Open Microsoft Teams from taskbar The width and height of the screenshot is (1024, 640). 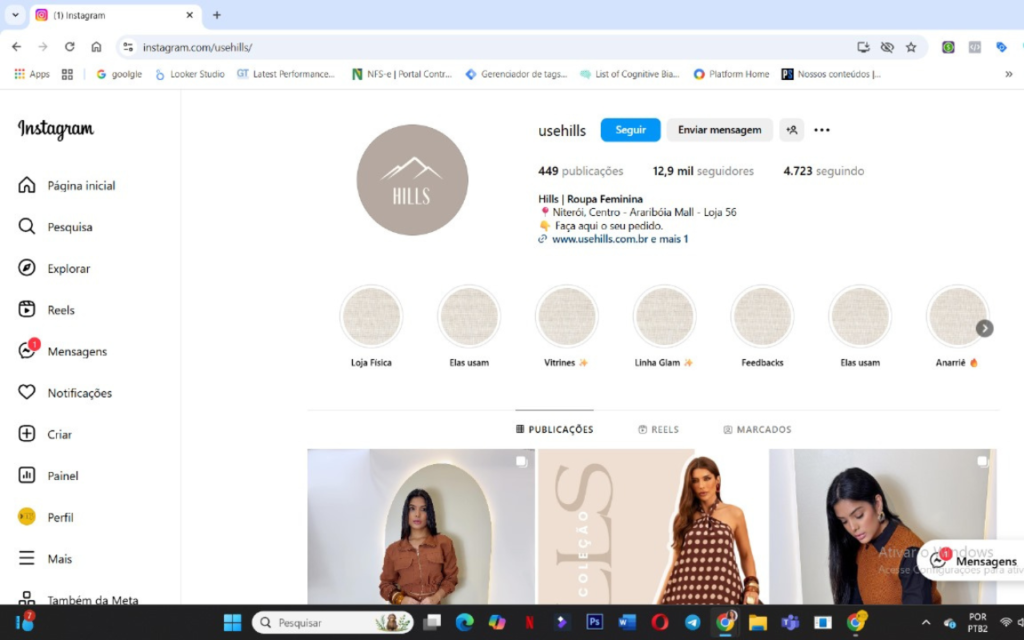tap(790, 622)
